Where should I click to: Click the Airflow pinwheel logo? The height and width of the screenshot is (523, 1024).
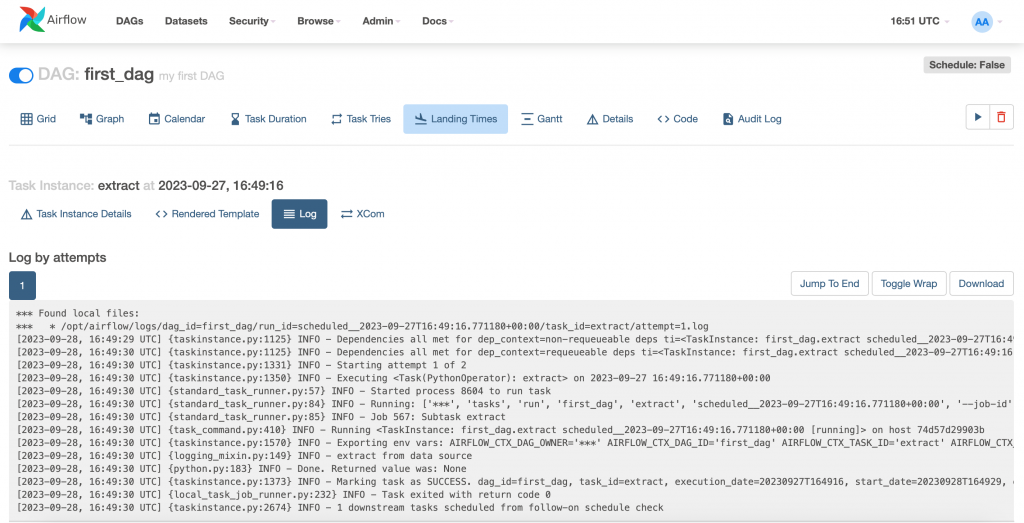[33, 20]
